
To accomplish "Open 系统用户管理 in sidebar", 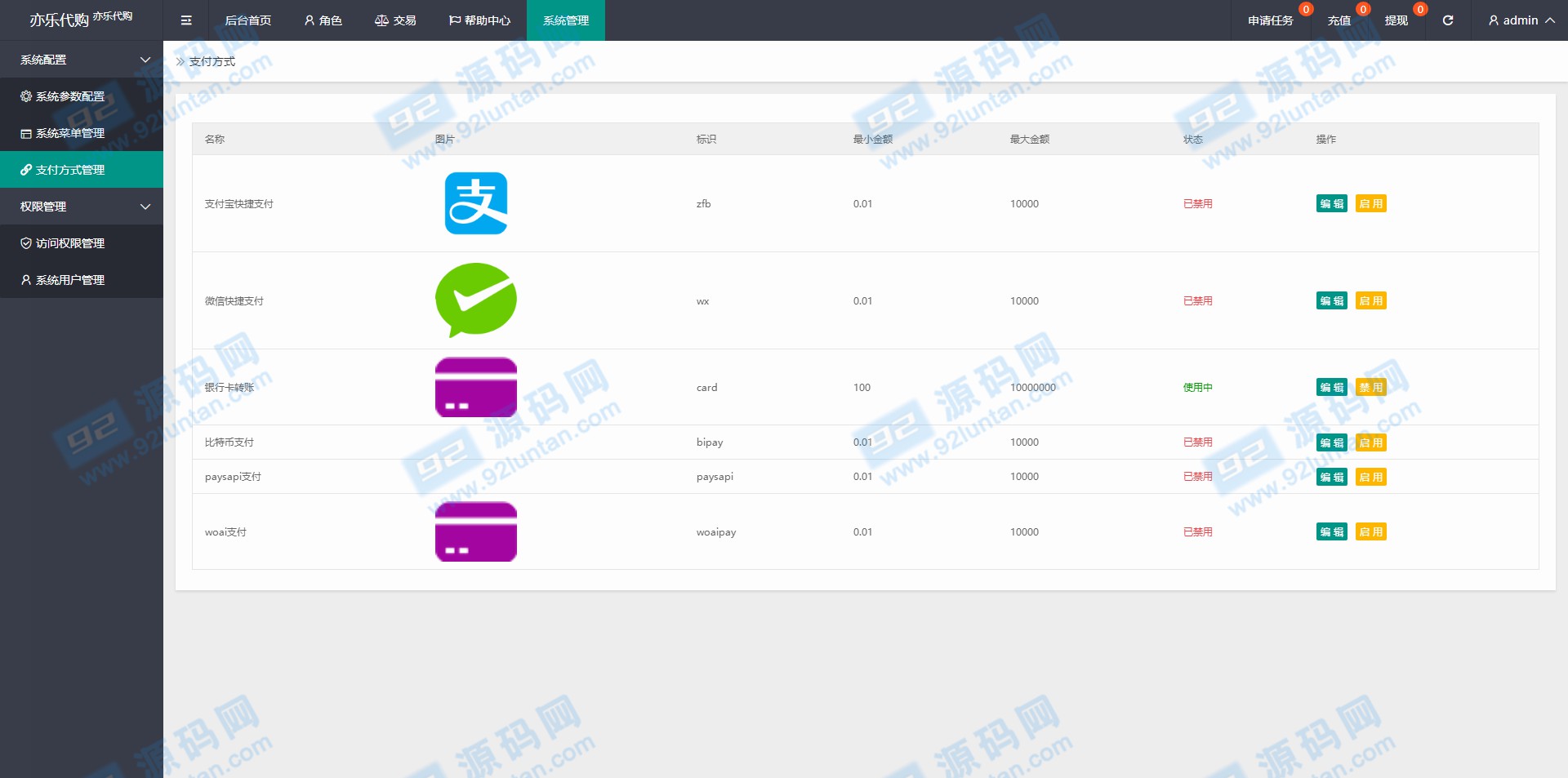I will pos(82,280).
